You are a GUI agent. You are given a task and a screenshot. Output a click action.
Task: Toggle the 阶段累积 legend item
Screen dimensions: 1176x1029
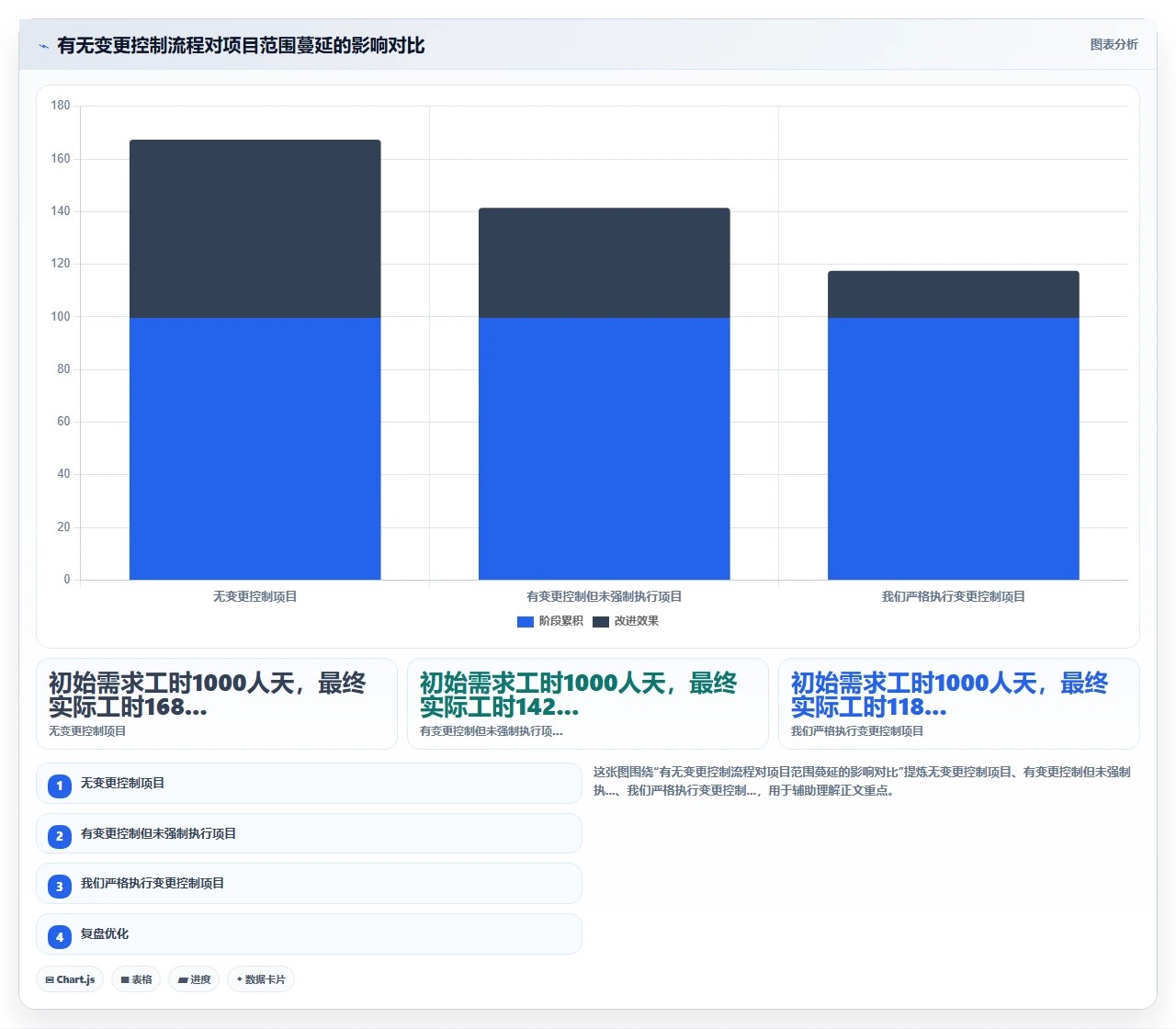click(x=550, y=621)
